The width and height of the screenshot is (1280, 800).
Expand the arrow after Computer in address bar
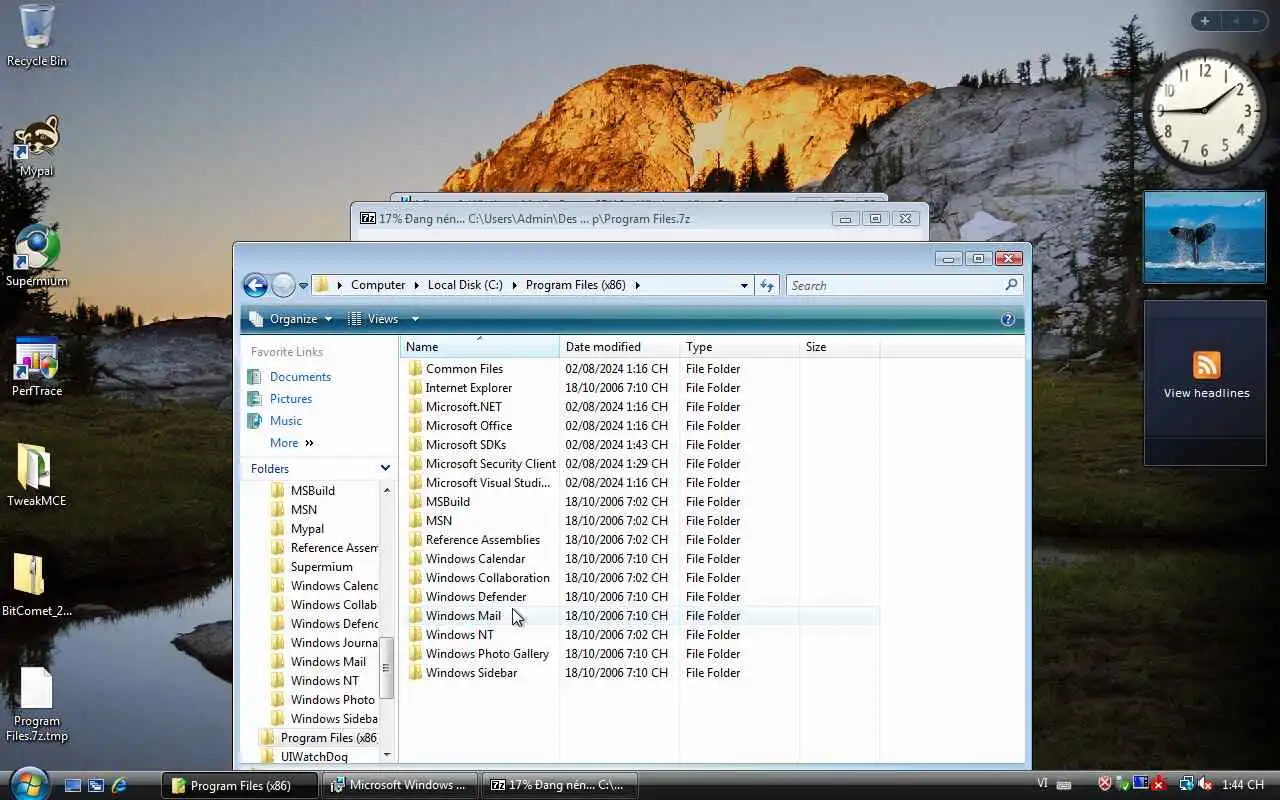pyautogui.click(x=418, y=285)
